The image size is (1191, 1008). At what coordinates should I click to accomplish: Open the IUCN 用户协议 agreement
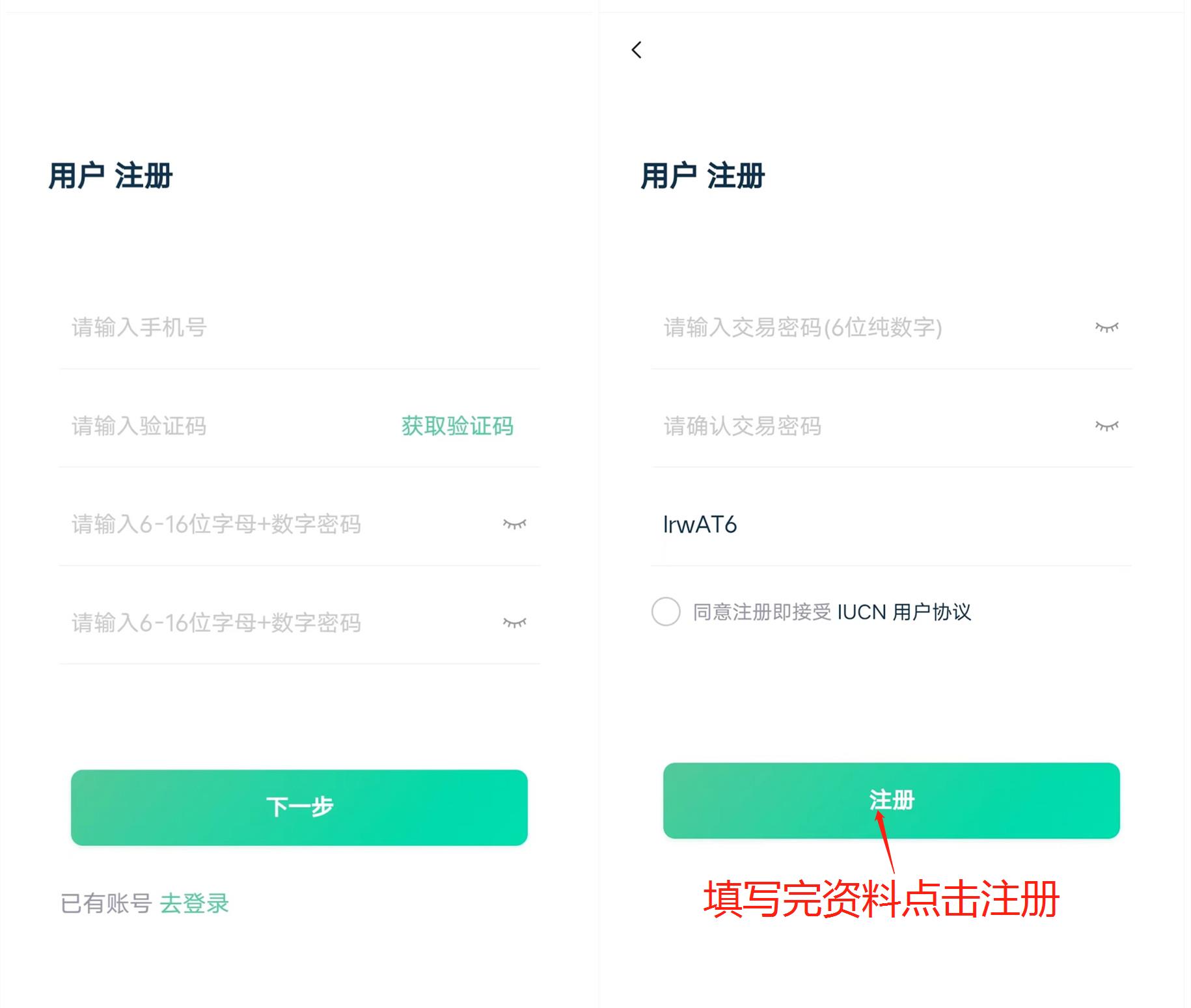tap(905, 612)
